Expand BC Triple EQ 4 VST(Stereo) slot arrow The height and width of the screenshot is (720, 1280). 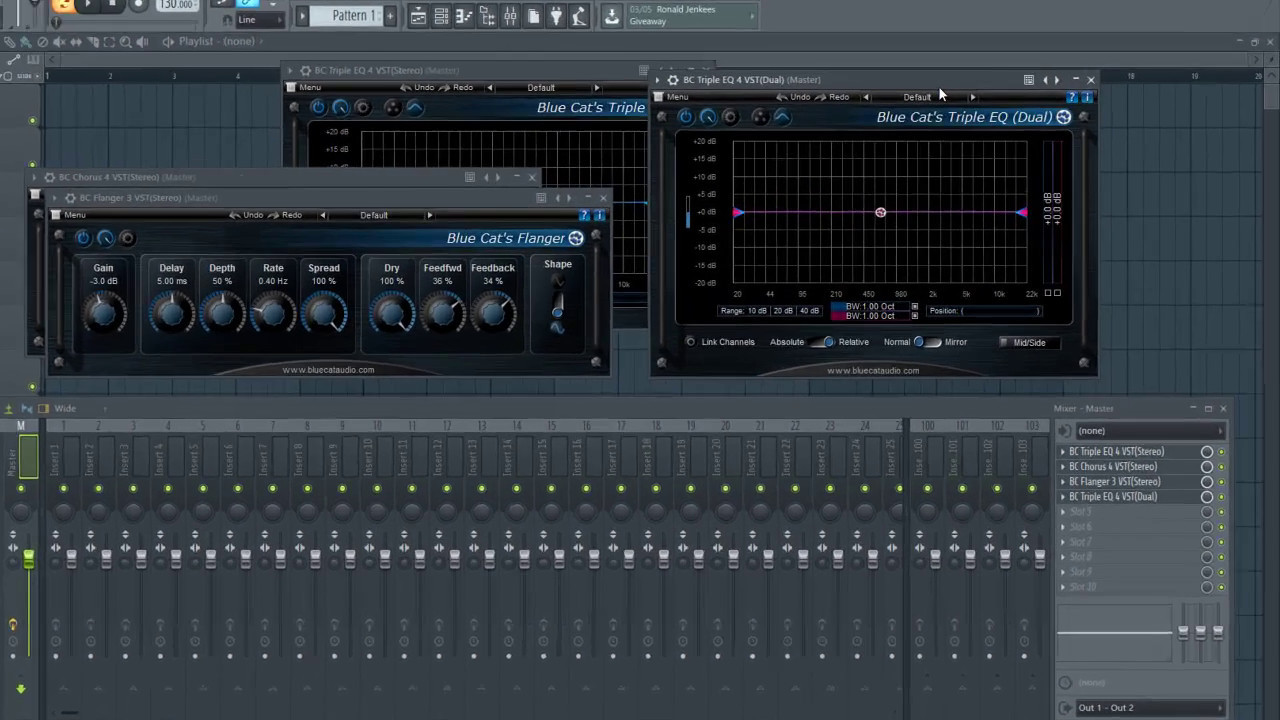click(x=1063, y=452)
